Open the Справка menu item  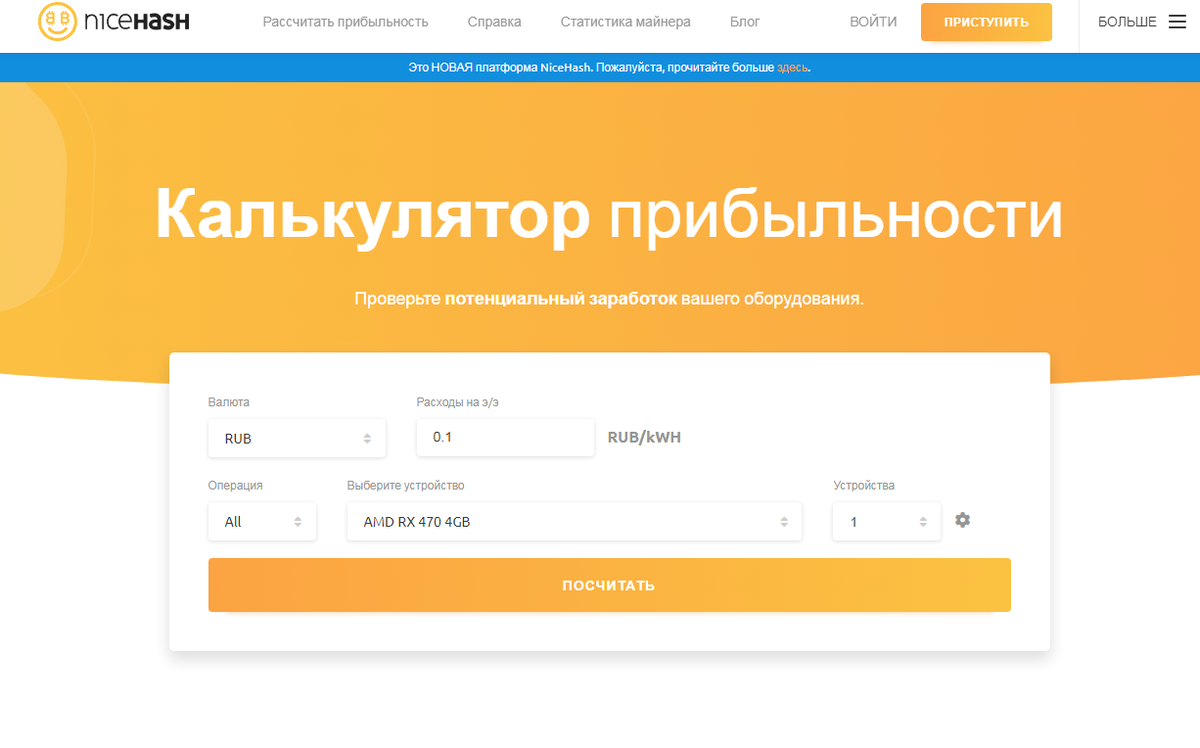pos(494,22)
